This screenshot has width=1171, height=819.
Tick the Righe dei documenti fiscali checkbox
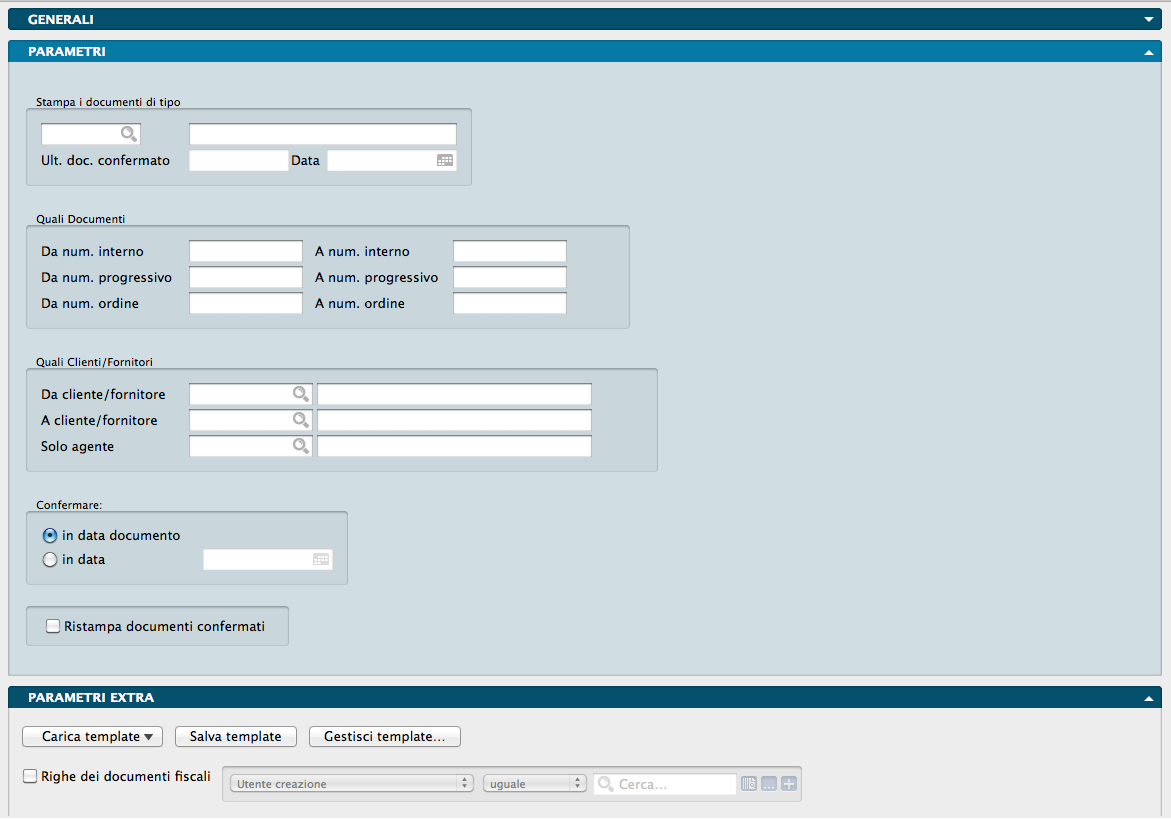(x=30, y=776)
